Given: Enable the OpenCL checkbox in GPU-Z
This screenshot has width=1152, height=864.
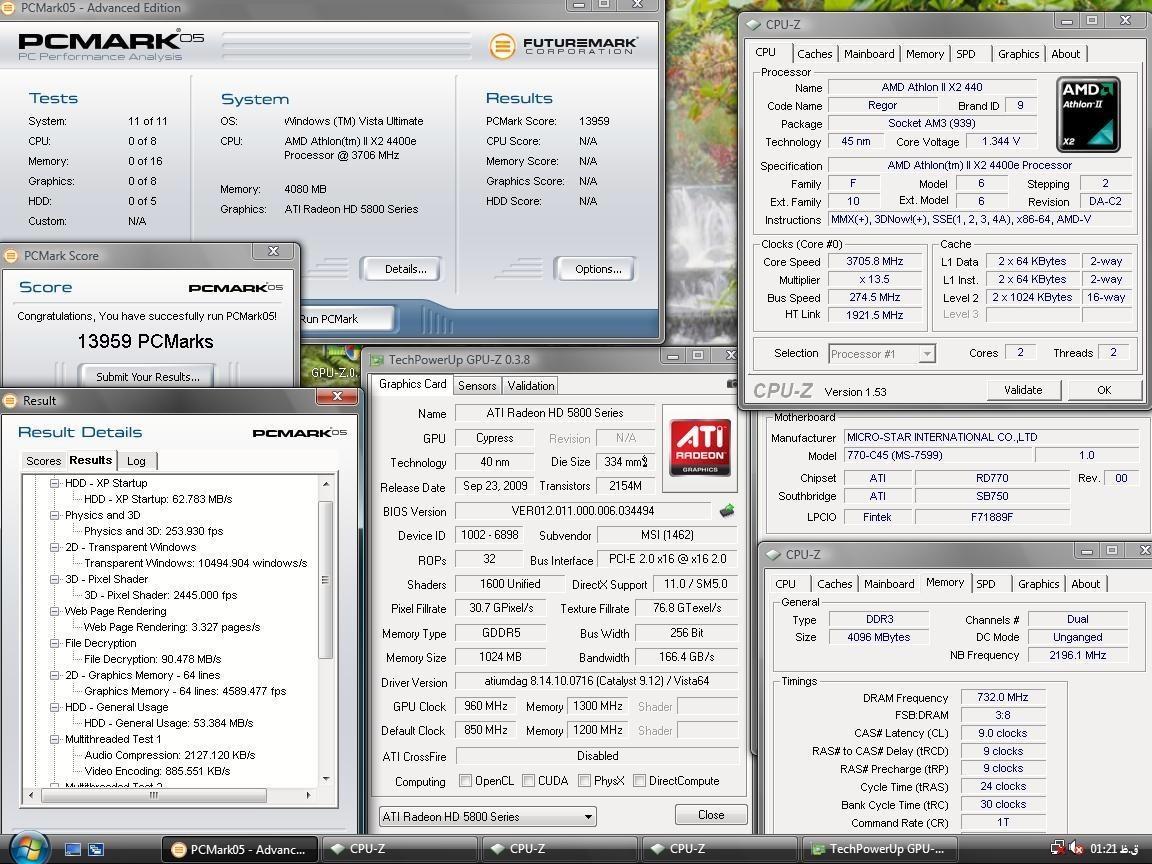Looking at the screenshot, I should (465, 780).
